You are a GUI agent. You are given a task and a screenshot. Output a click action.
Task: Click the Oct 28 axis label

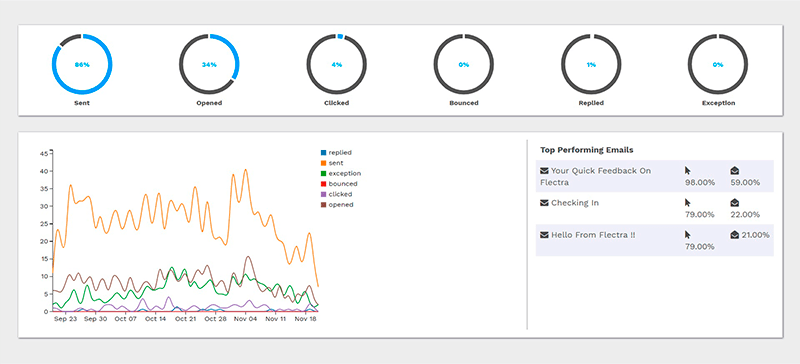pyautogui.click(x=215, y=319)
